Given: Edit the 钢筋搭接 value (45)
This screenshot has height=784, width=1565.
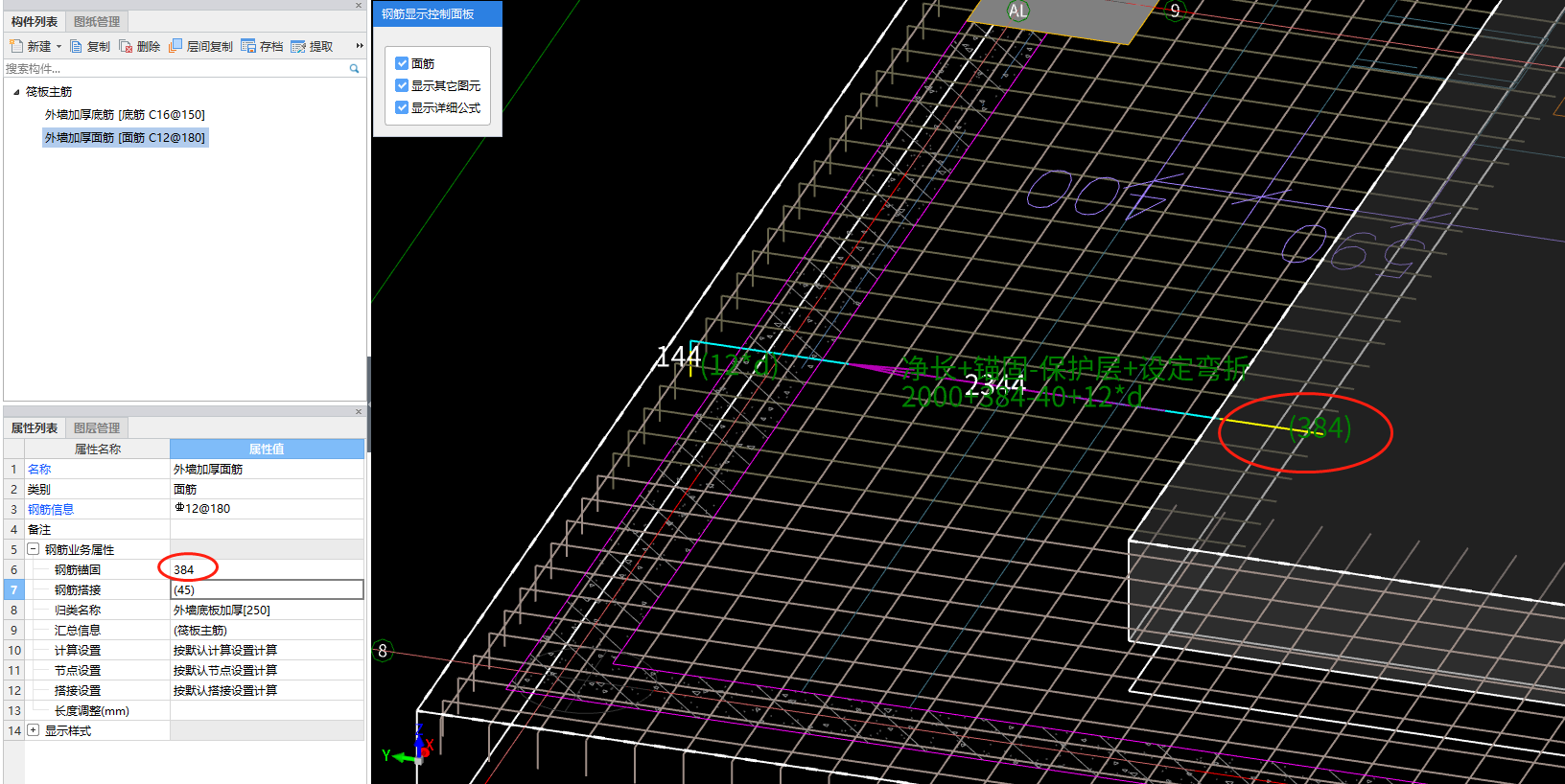Looking at the screenshot, I should [x=267, y=589].
